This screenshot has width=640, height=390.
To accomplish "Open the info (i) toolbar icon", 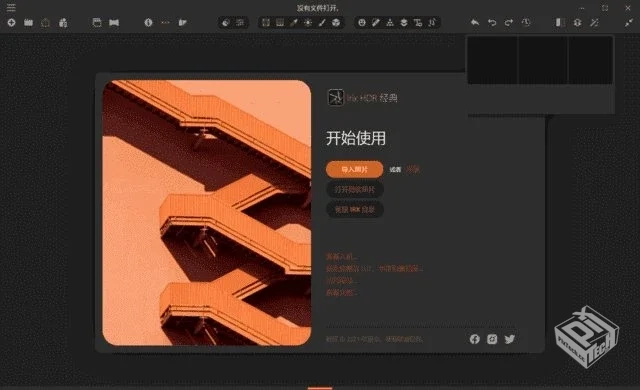I will pos(148,22).
